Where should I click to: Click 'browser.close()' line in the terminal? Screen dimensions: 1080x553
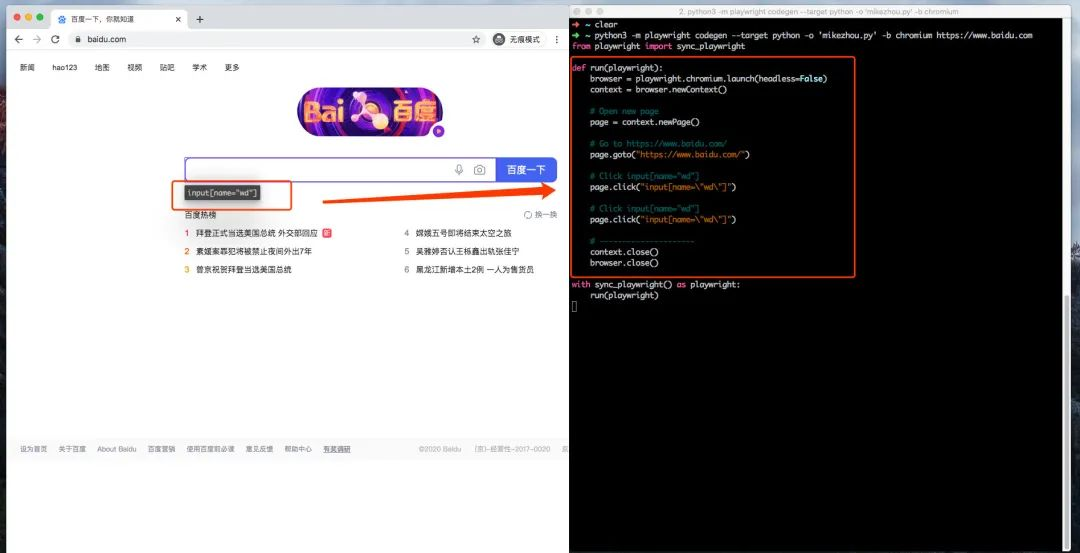(x=624, y=262)
